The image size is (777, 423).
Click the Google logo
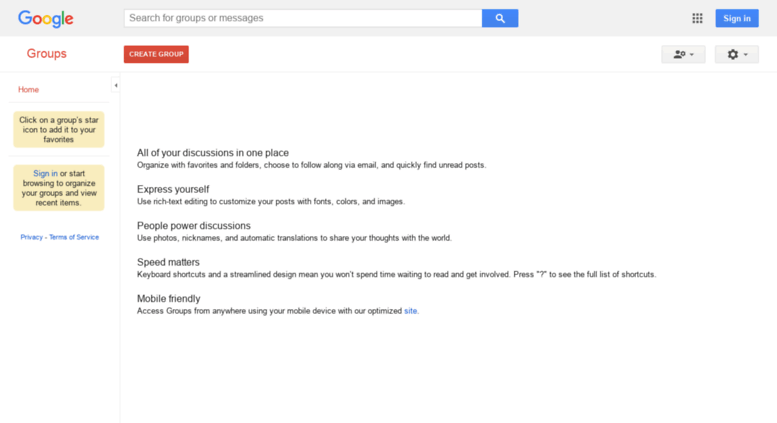[46, 19]
